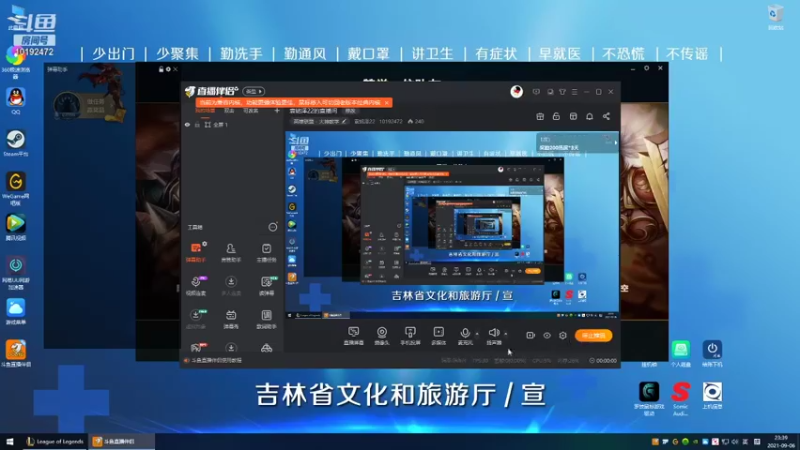
Task: Open the gift box icon above preview
Action: pos(540,116)
